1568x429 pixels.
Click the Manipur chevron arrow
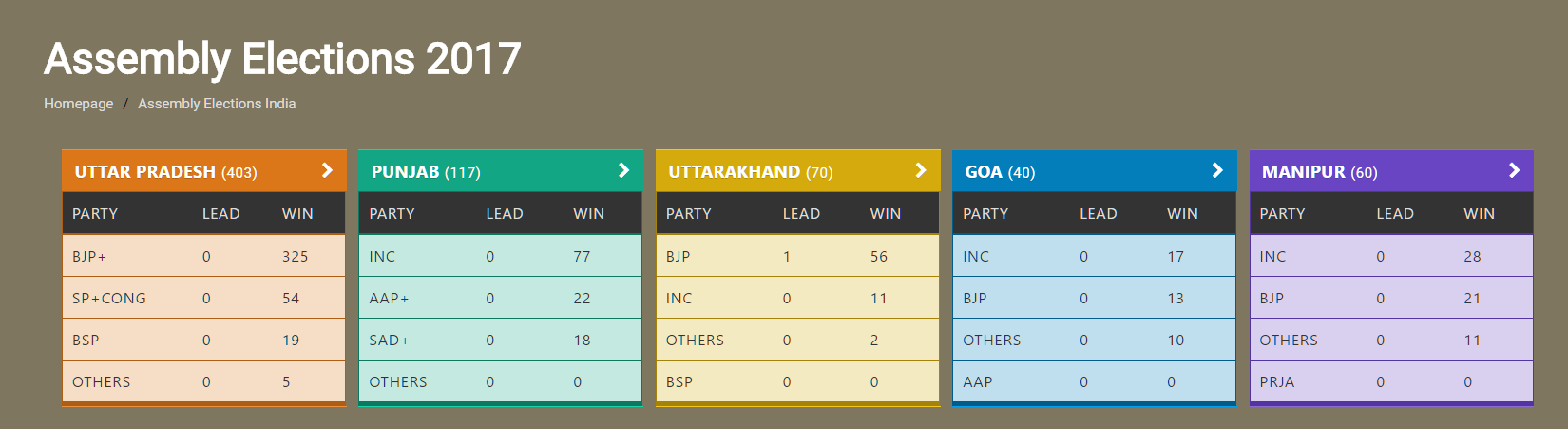tap(1514, 170)
